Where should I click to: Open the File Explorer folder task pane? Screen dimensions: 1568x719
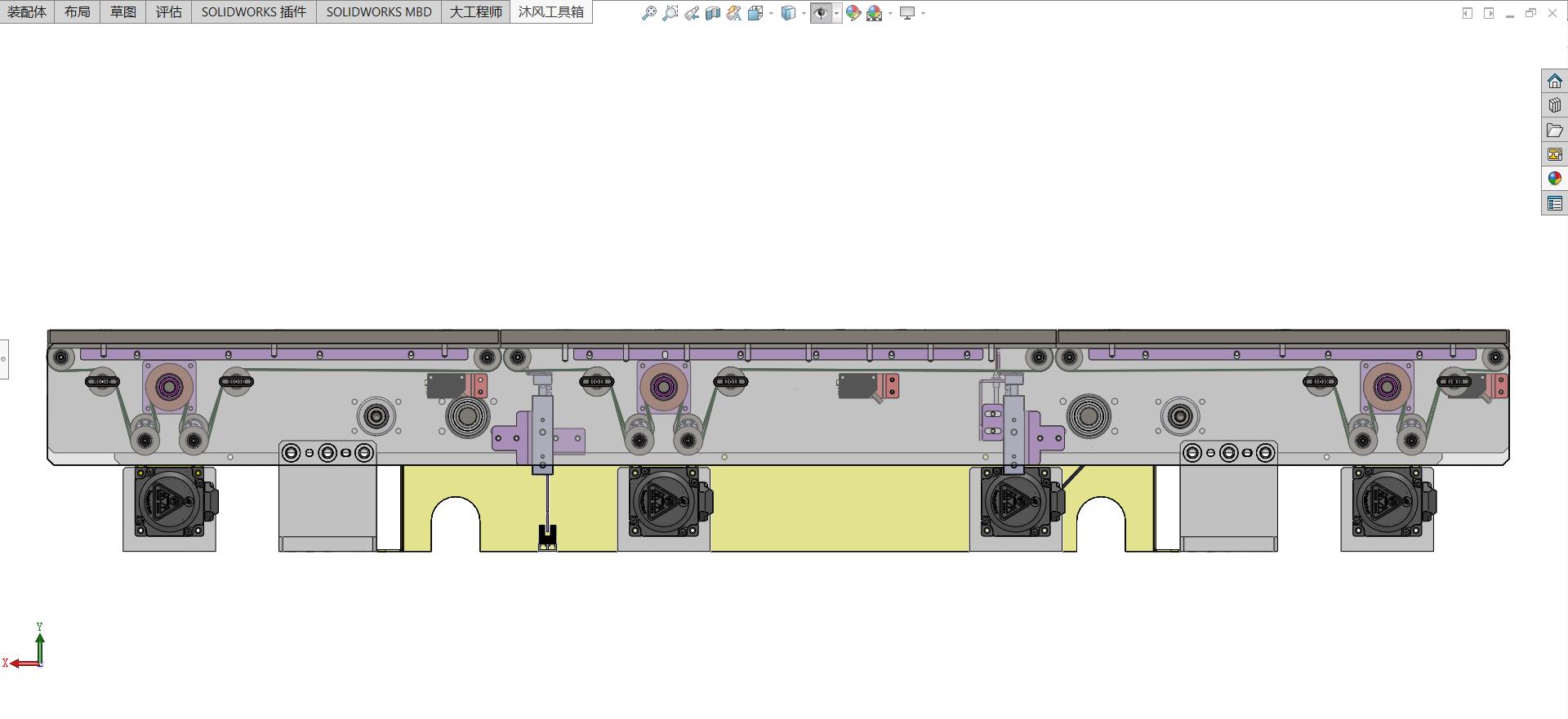pyautogui.click(x=1555, y=130)
